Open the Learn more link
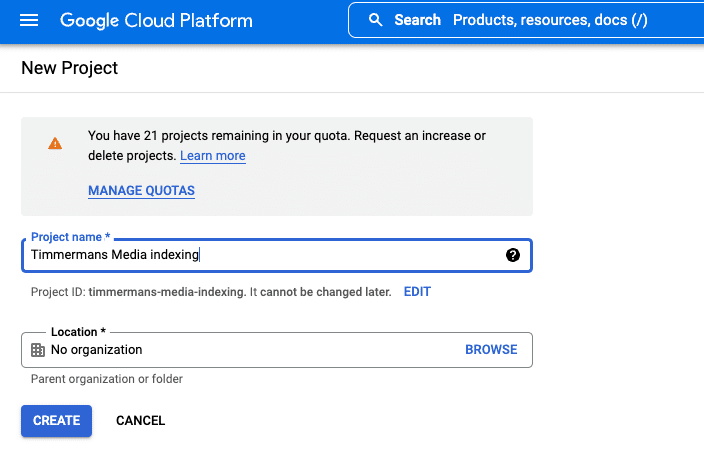This screenshot has width=704, height=465. click(x=213, y=156)
